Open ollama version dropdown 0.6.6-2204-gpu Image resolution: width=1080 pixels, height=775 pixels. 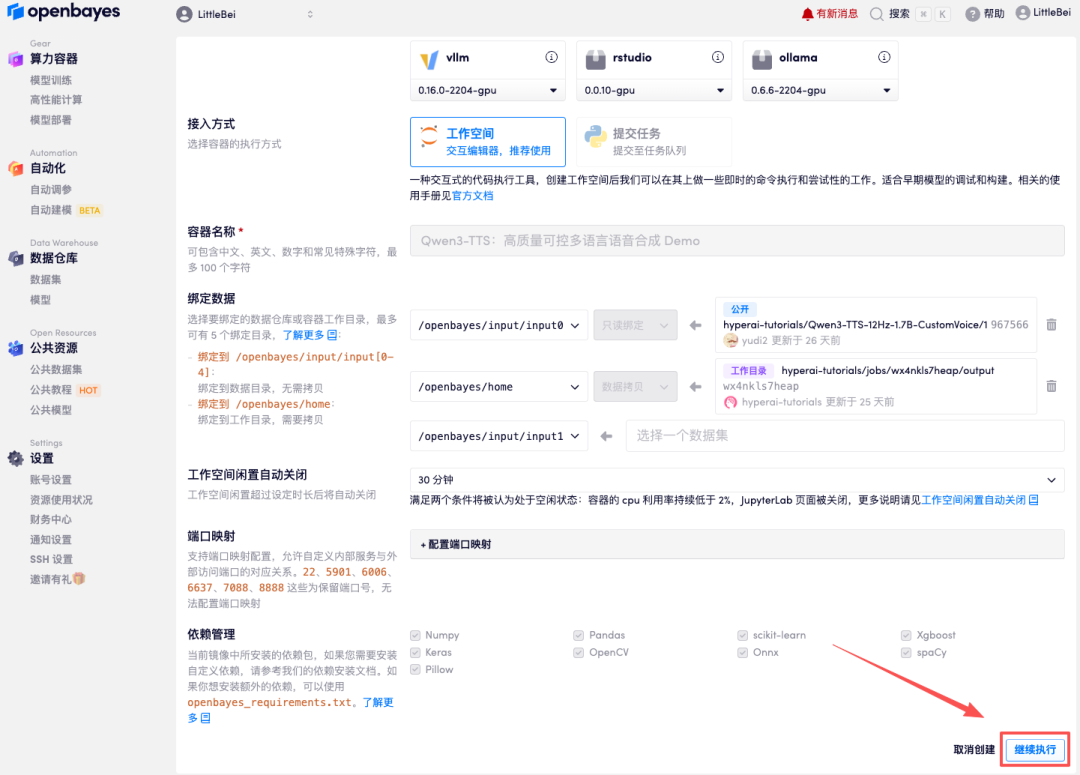tap(820, 90)
